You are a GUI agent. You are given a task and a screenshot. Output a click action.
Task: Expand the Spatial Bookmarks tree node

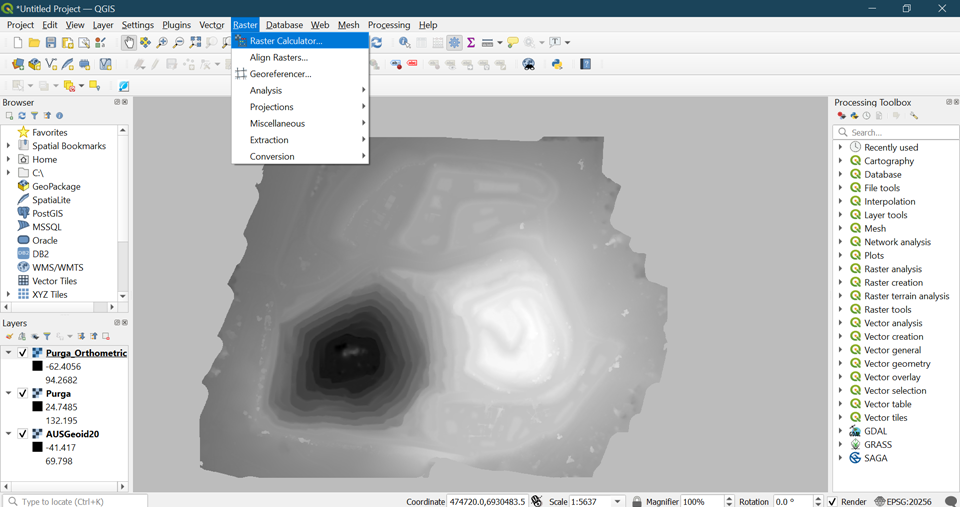(x=9, y=146)
